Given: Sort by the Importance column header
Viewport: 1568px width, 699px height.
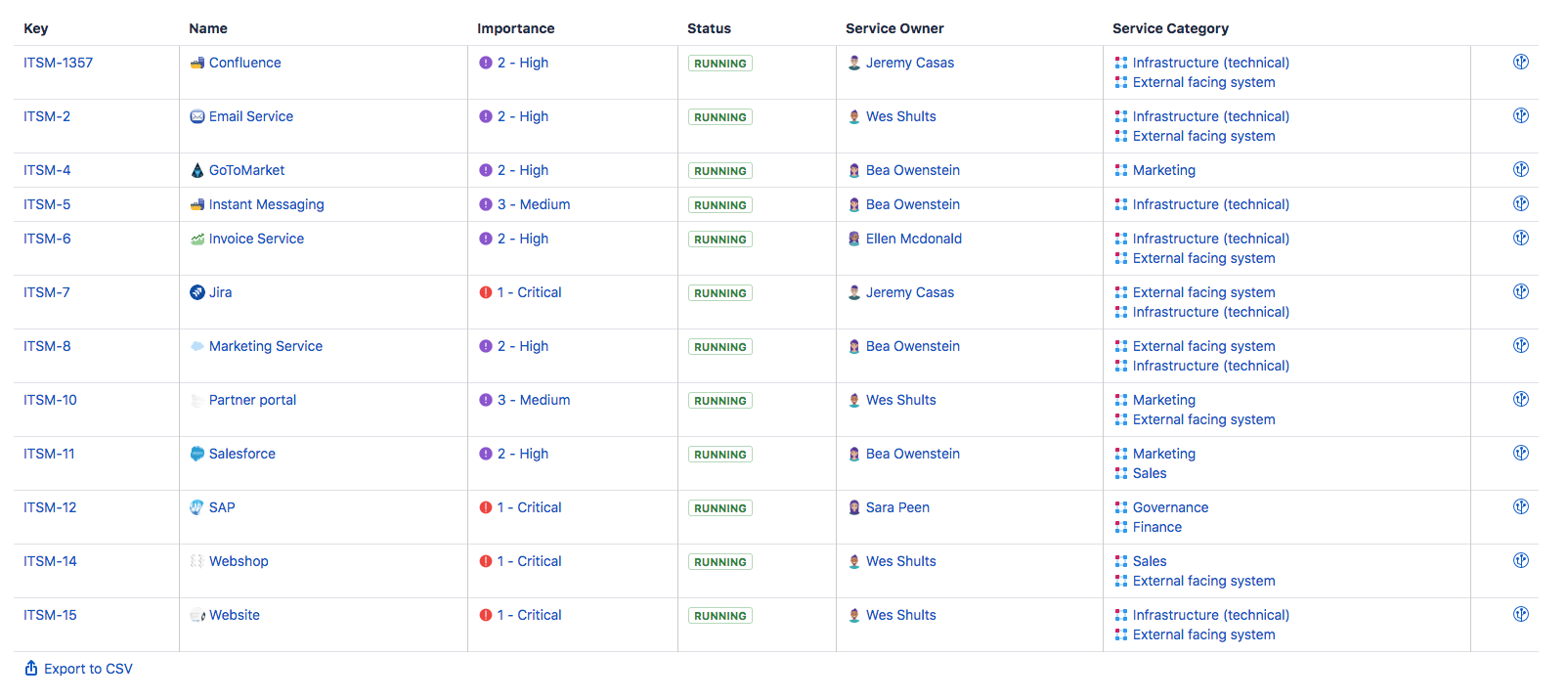Looking at the screenshot, I should click(515, 28).
